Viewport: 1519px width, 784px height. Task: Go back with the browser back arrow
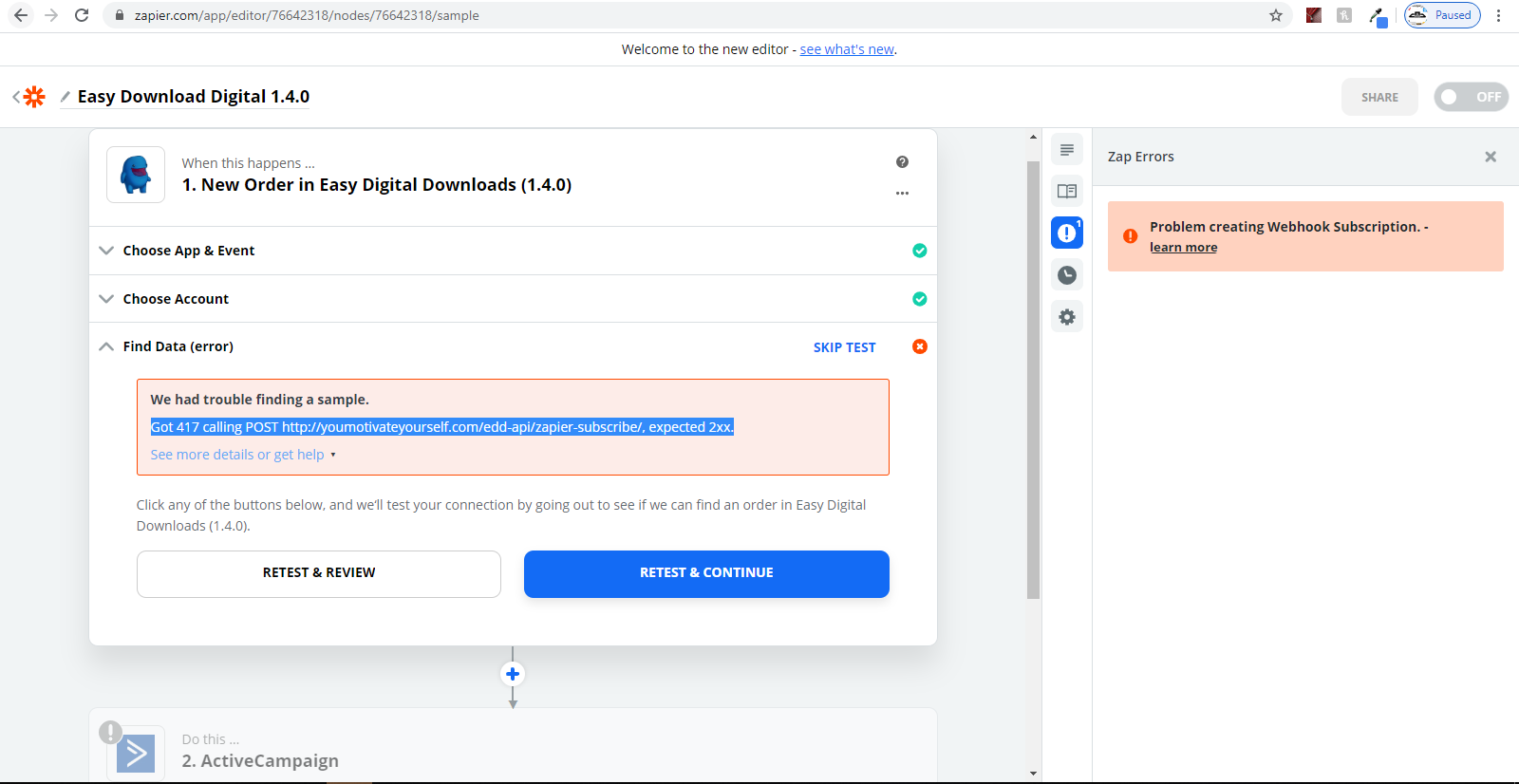(21, 15)
